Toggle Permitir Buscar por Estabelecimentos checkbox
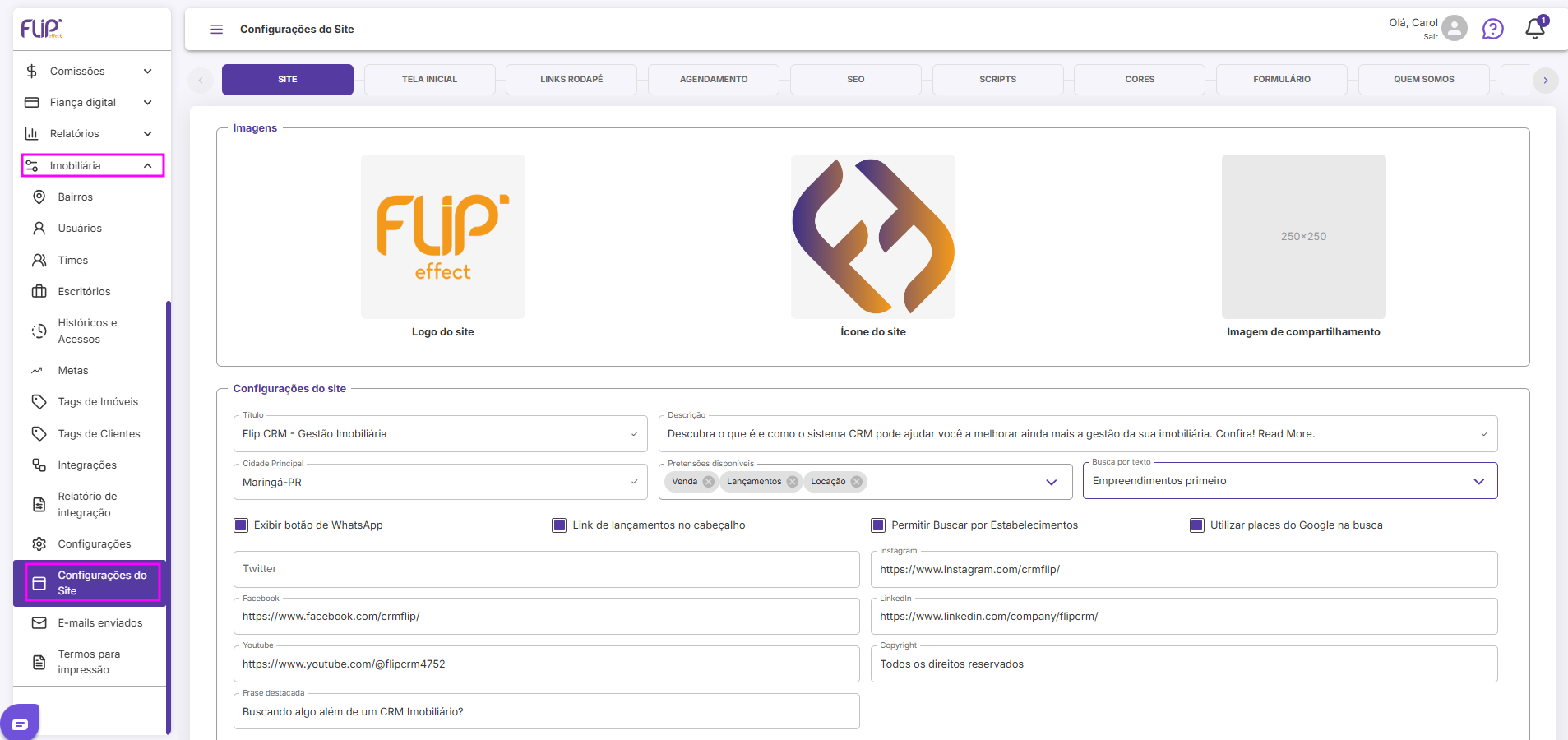1568x740 pixels. pos(878,525)
